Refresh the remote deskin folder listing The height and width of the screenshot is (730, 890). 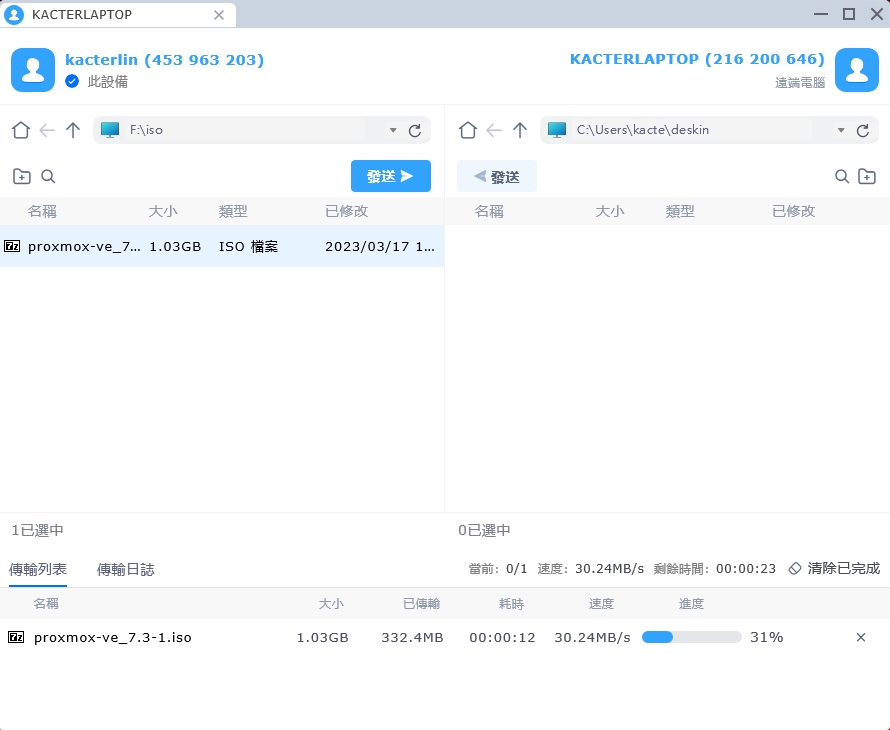point(862,130)
